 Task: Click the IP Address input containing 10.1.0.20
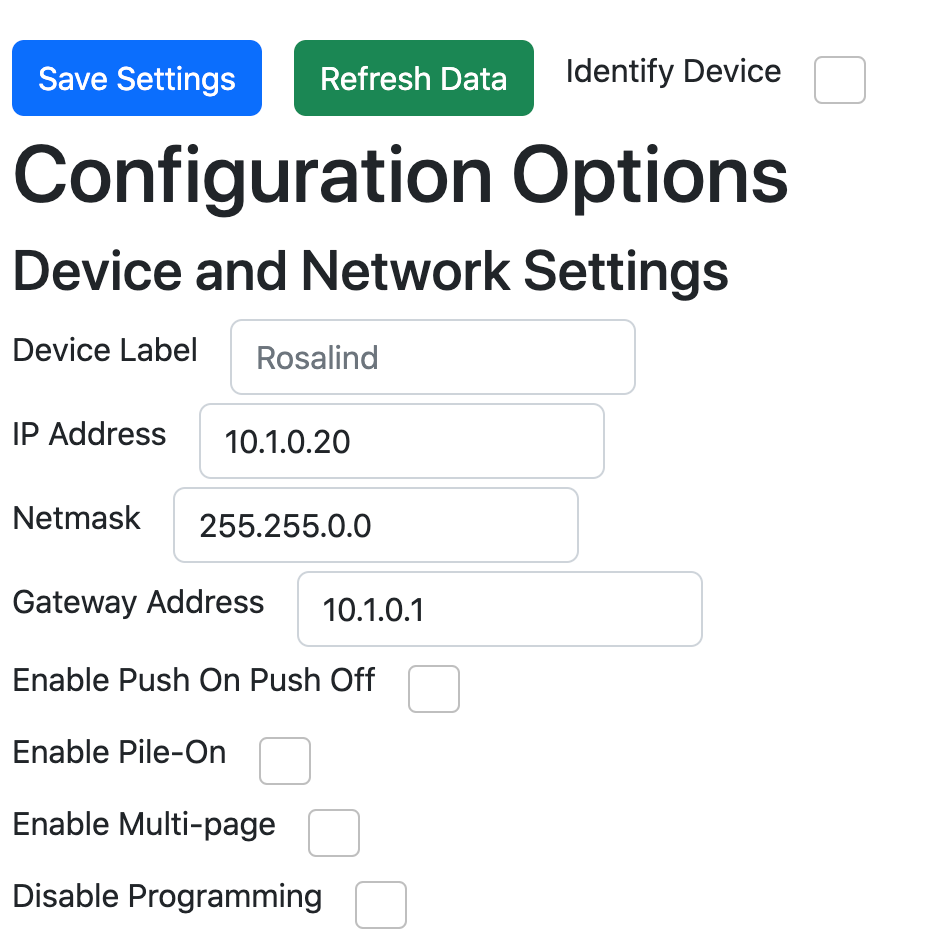coord(401,441)
